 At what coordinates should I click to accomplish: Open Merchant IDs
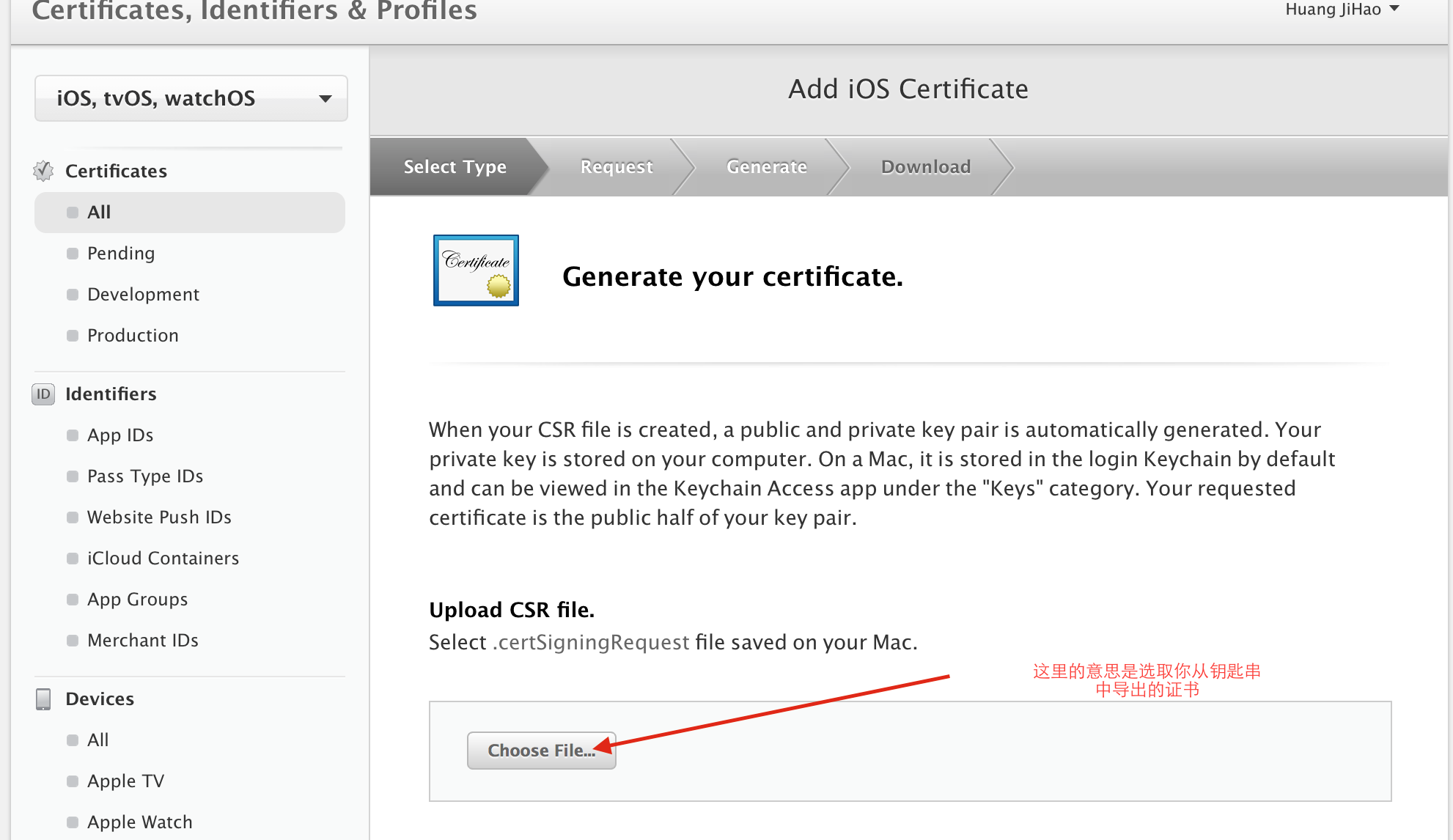143,641
